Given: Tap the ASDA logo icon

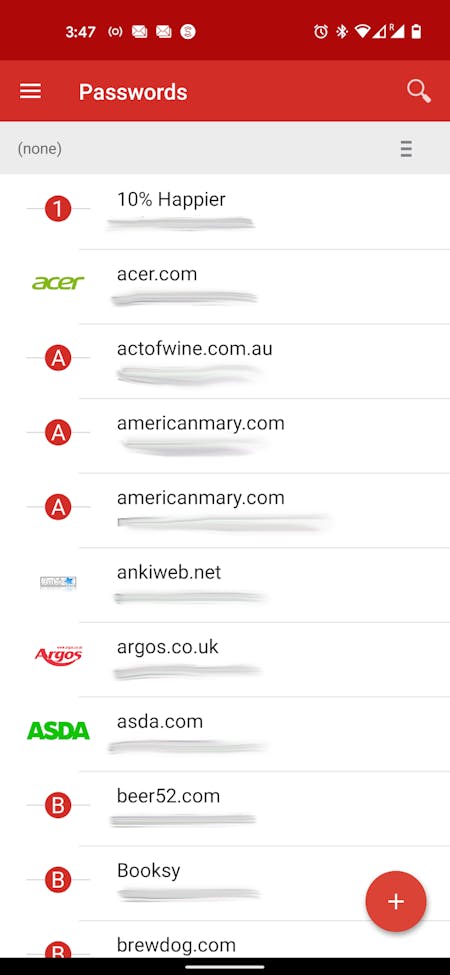Looking at the screenshot, I should [58, 731].
